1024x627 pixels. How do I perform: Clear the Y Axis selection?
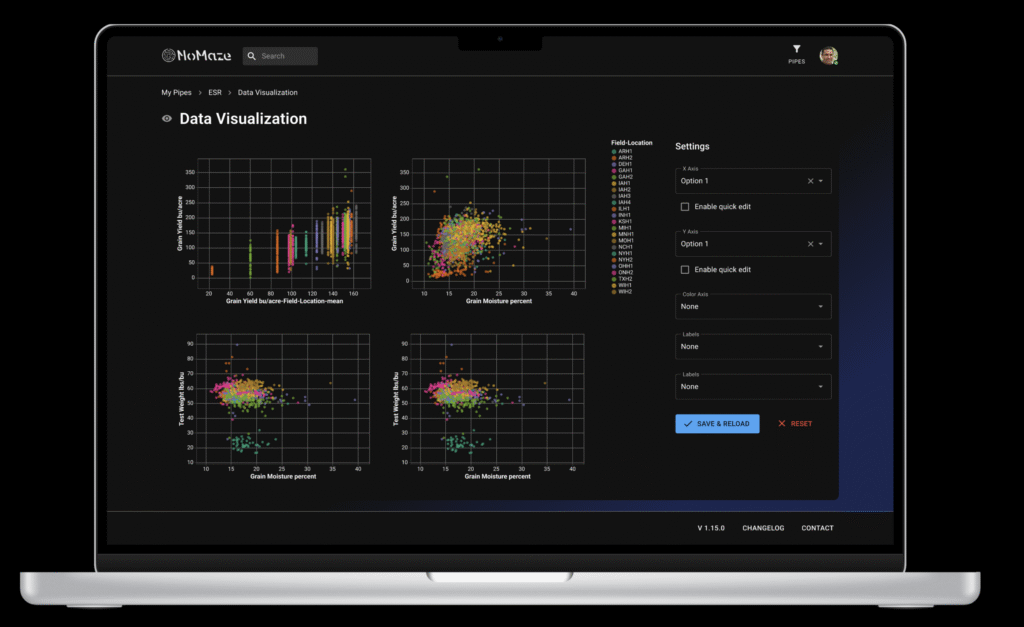click(x=810, y=244)
